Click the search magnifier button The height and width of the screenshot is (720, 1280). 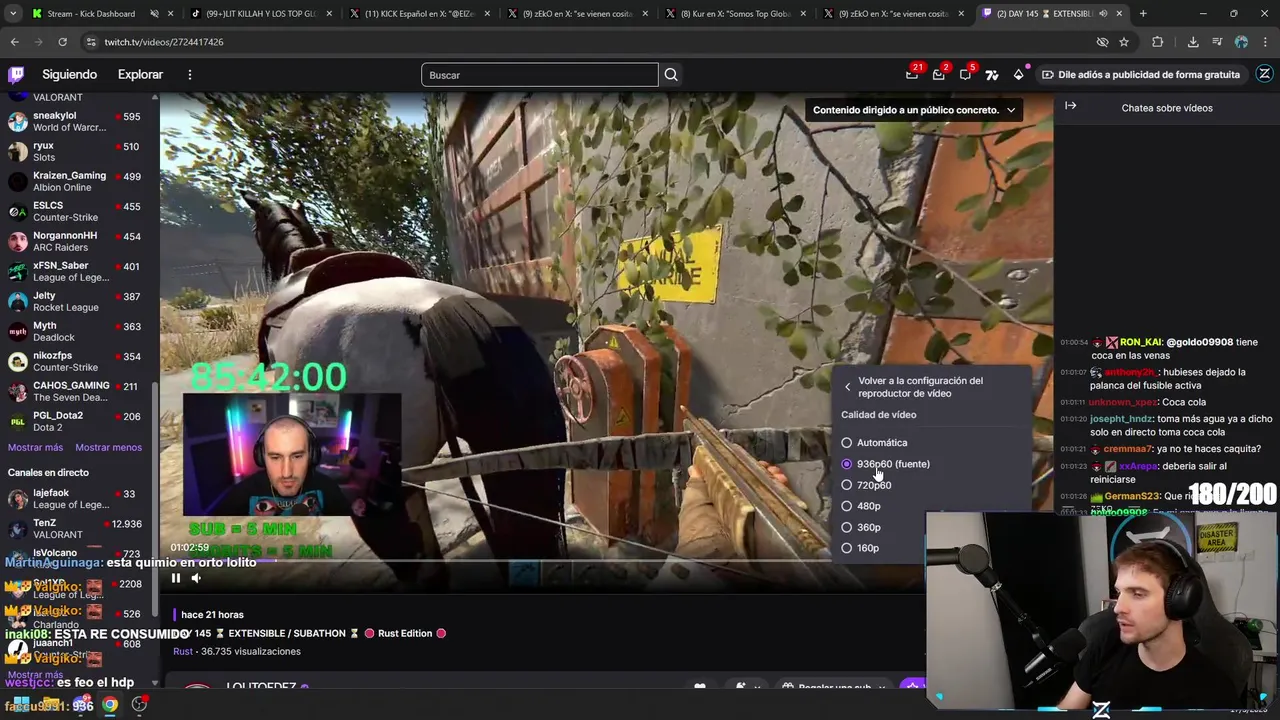[671, 75]
